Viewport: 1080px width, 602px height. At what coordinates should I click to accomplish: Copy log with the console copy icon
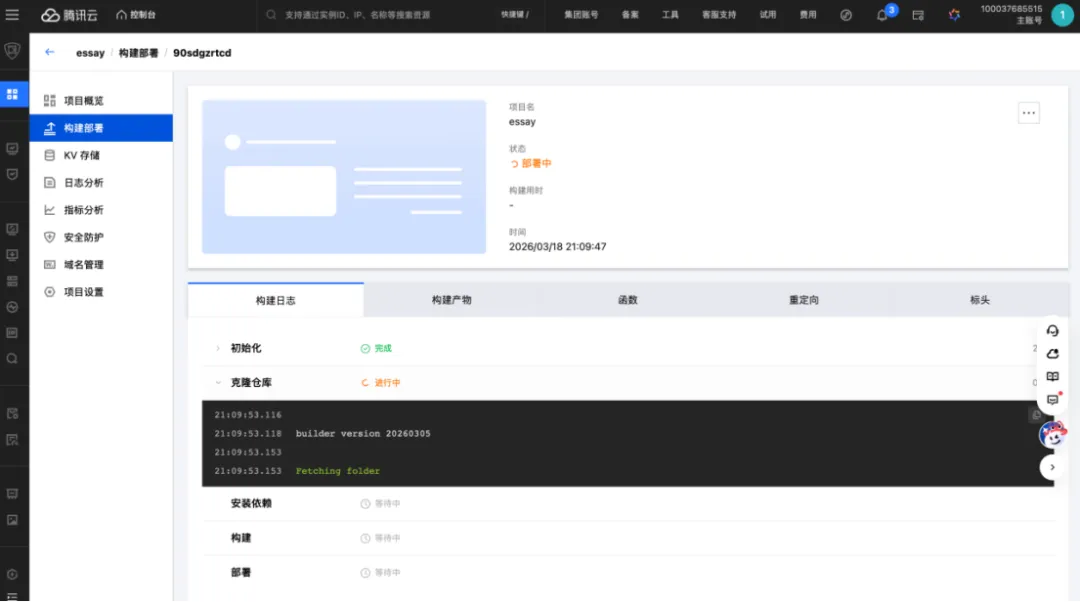tap(1035, 415)
